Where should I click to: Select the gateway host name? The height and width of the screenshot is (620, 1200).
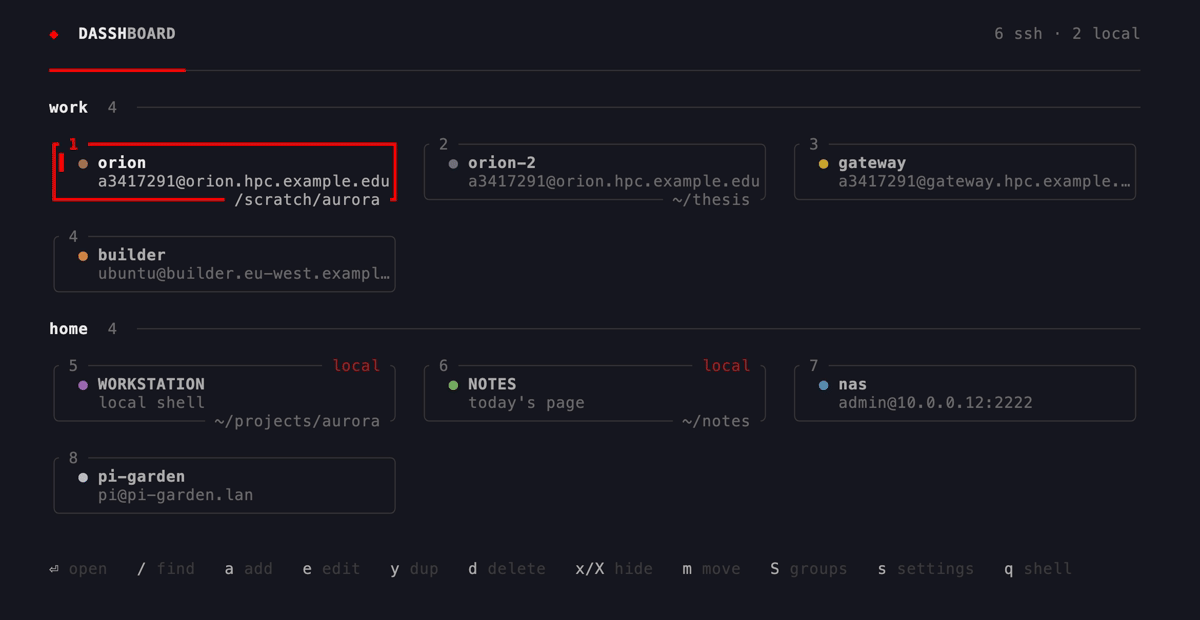click(872, 163)
